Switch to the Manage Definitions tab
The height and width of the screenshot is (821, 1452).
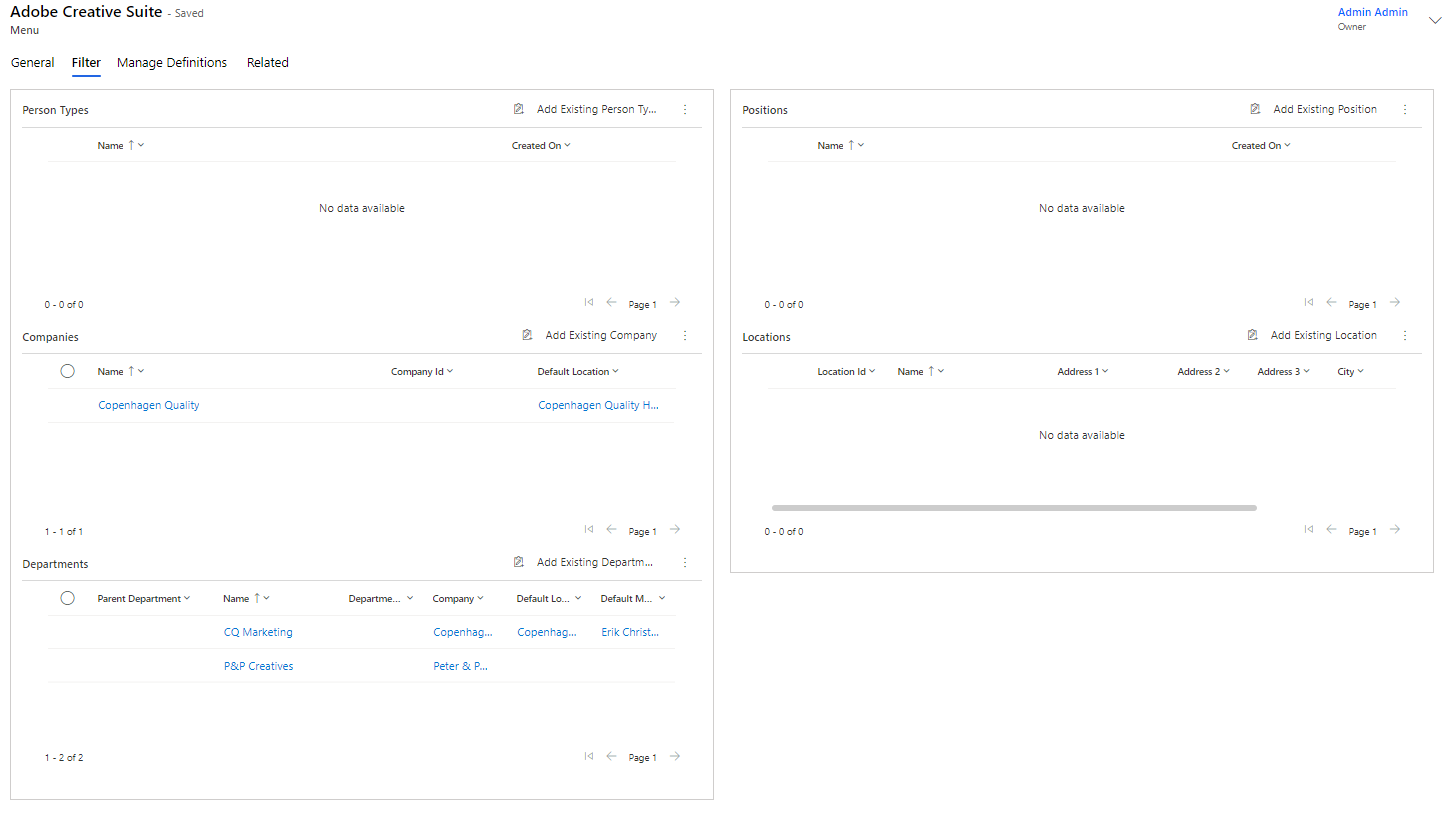click(172, 63)
